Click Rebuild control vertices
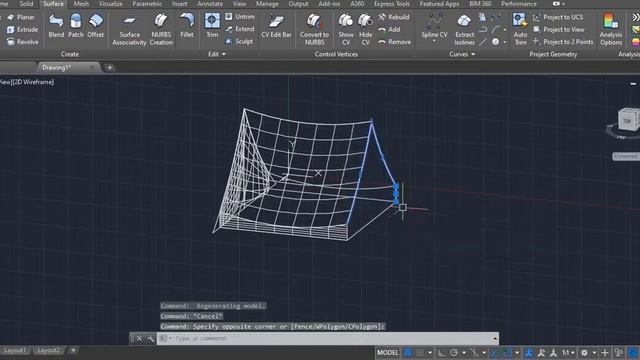640x360 pixels. [x=393, y=17]
